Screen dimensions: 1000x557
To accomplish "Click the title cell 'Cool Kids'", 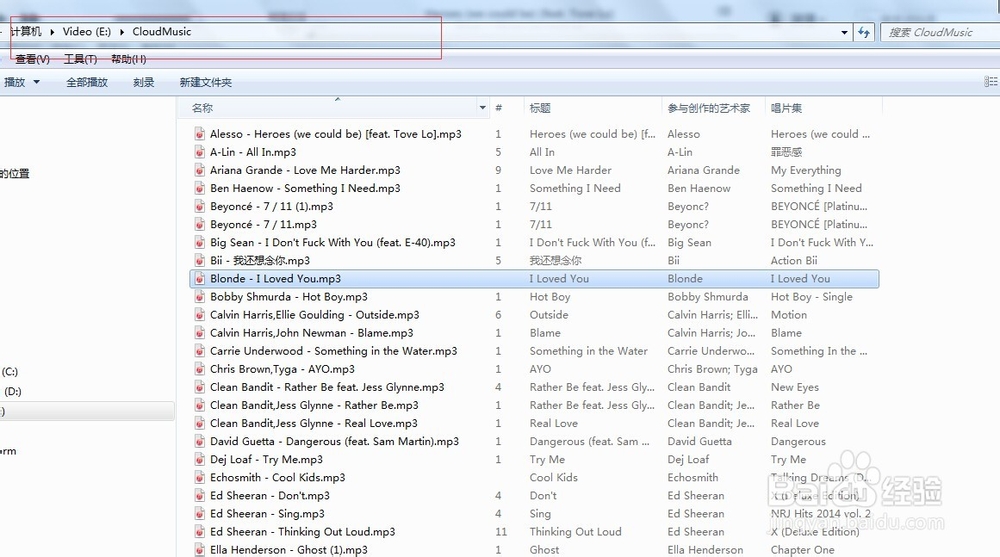I will (554, 477).
